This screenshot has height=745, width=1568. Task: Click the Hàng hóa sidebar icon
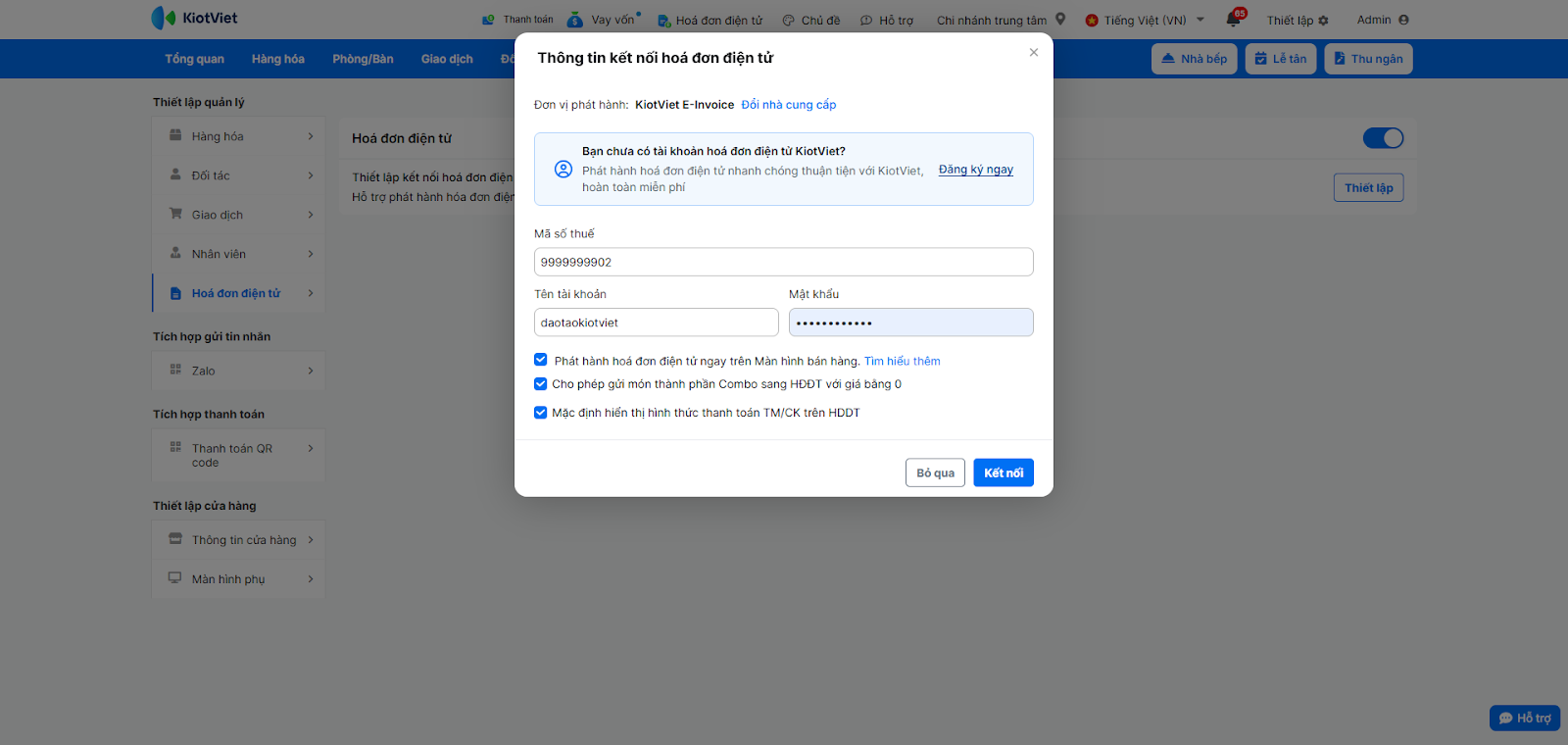(x=175, y=135)
